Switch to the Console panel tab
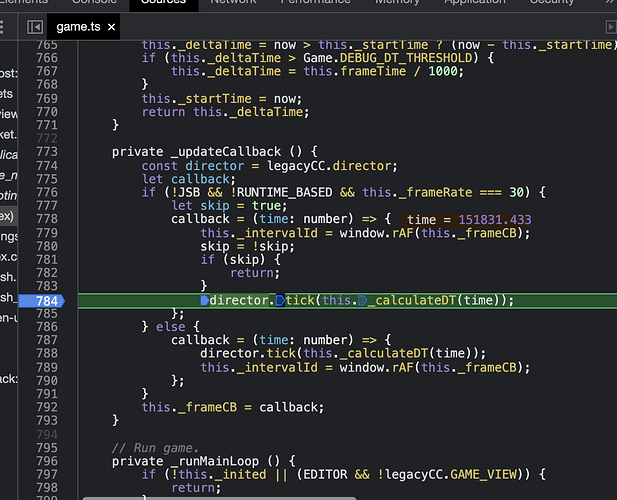 [x=94, y=3]
